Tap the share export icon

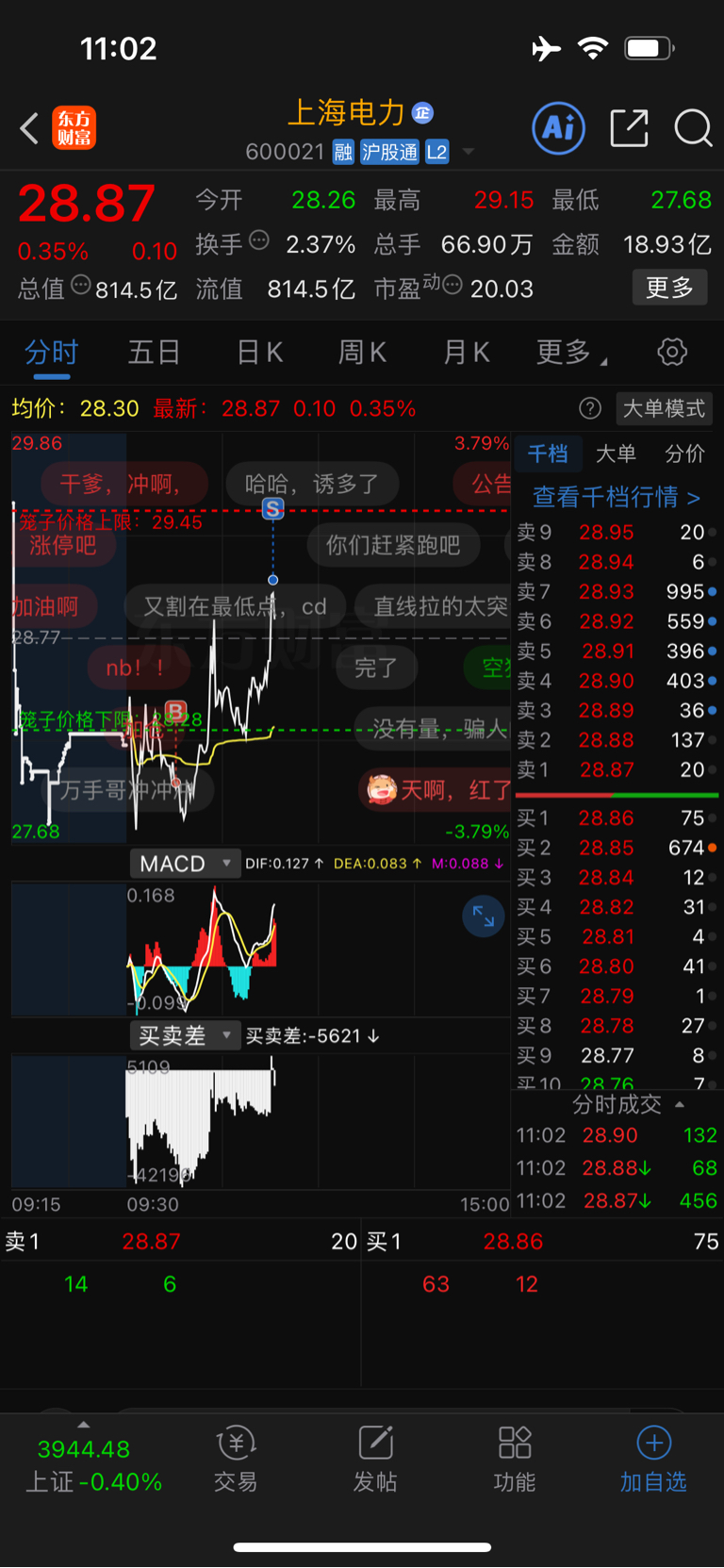629,128
